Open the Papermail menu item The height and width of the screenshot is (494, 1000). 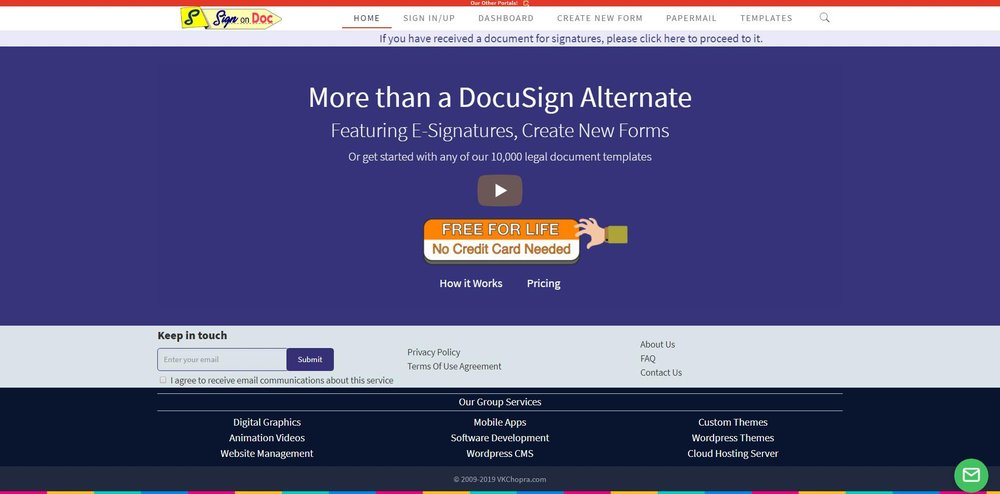pos(691,18)
